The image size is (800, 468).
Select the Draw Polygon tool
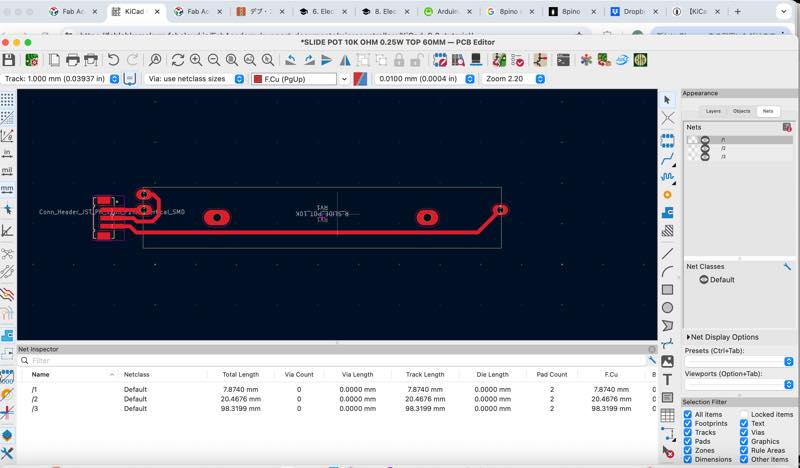(667, 326)
